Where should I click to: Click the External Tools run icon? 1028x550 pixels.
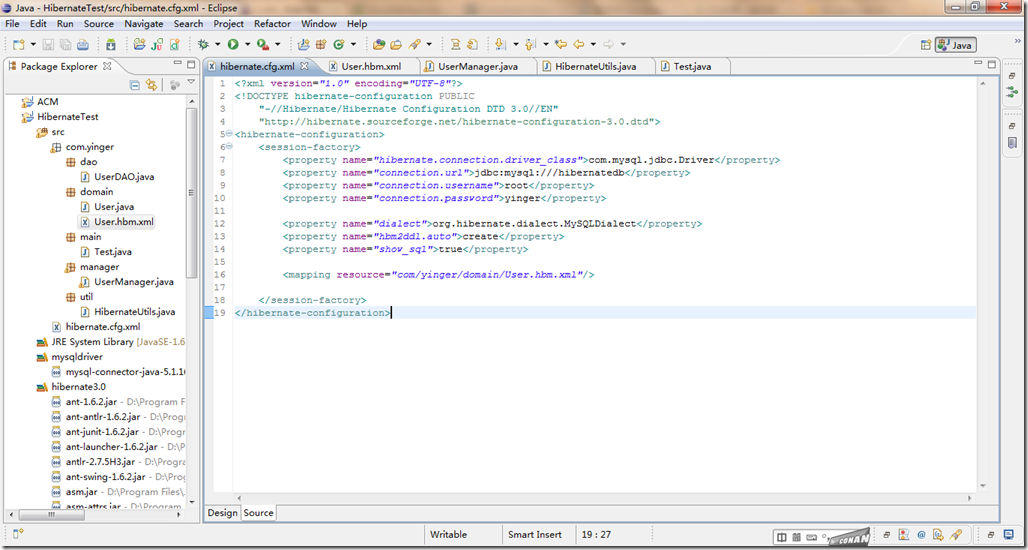[262, 44]
